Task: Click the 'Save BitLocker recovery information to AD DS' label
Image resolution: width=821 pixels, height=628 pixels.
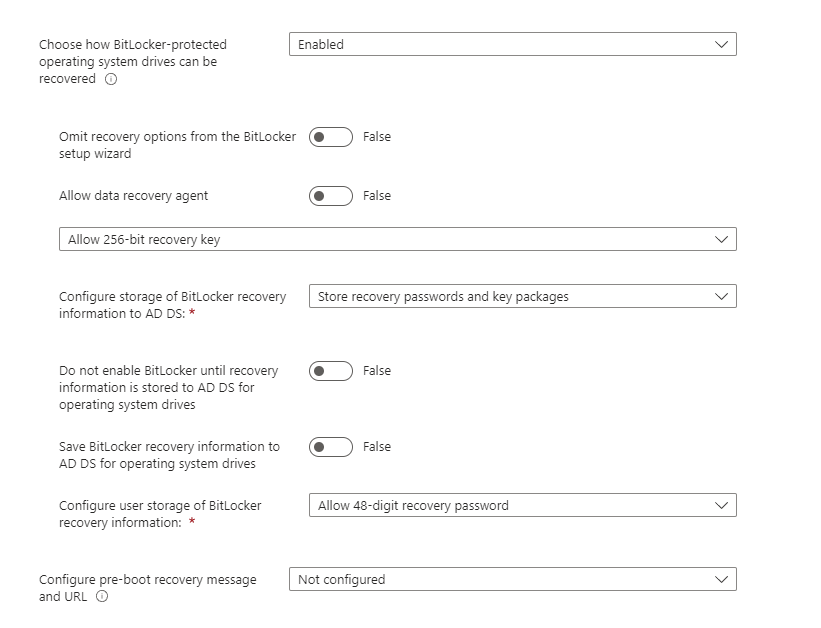Action: (169, 455)
